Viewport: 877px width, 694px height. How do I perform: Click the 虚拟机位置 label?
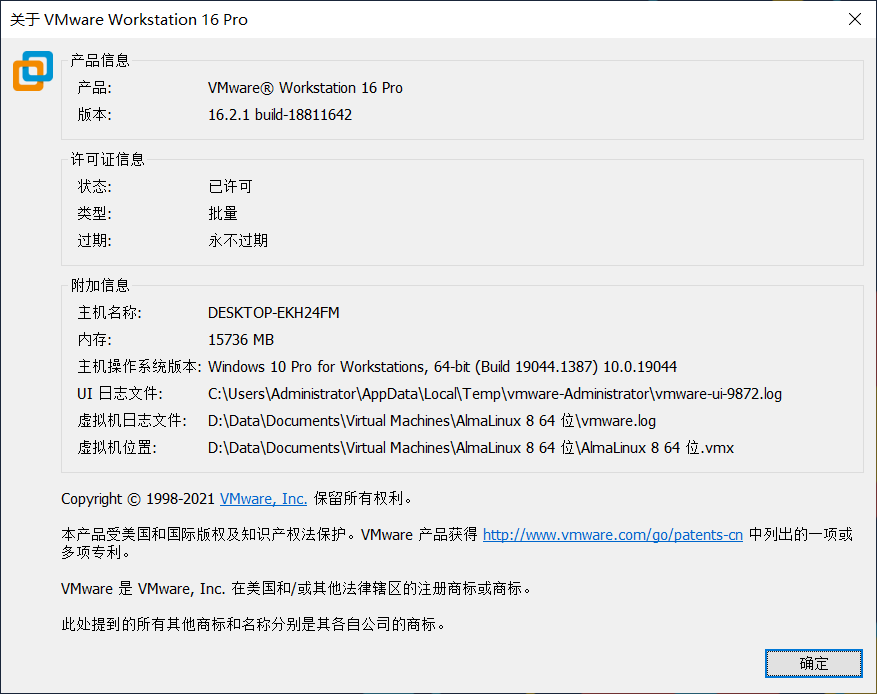pos(117,448)
